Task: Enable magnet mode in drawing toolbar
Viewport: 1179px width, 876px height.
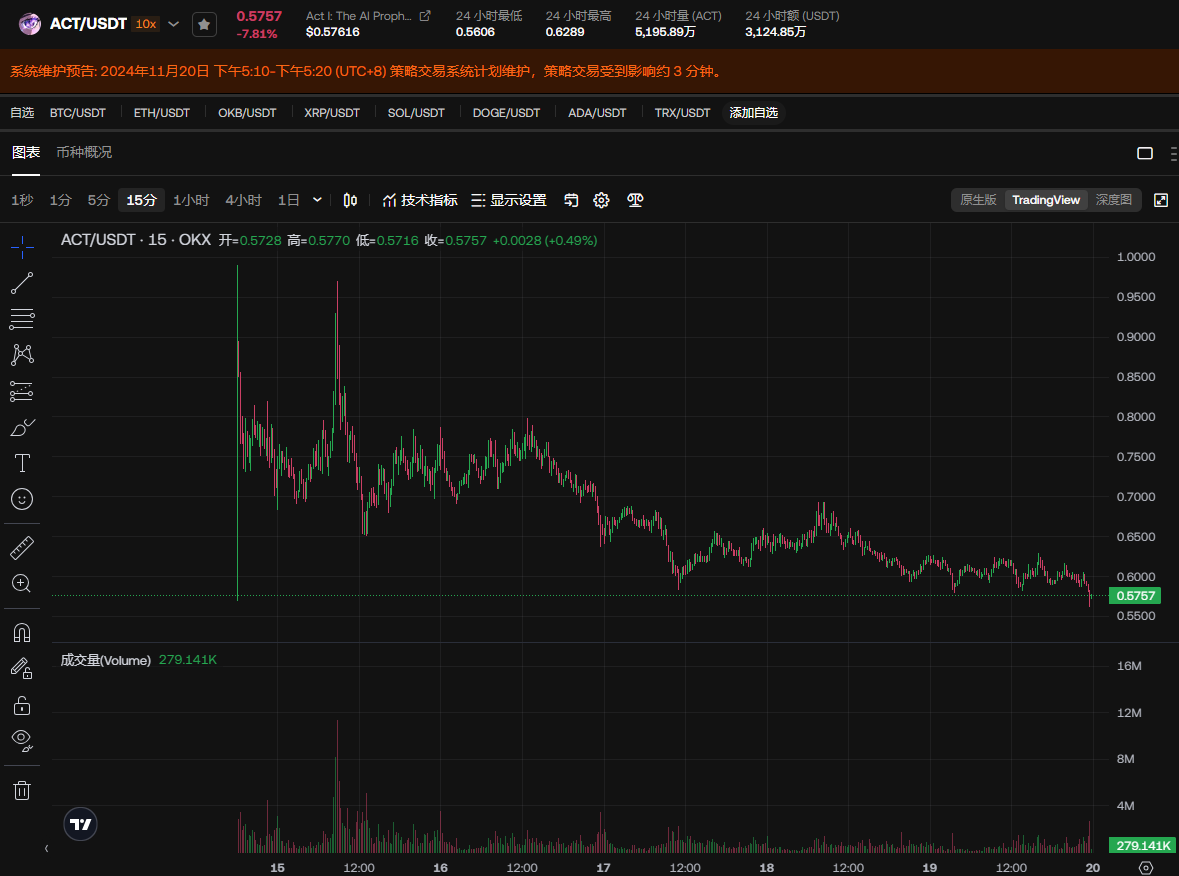Action: click(22, 632)
